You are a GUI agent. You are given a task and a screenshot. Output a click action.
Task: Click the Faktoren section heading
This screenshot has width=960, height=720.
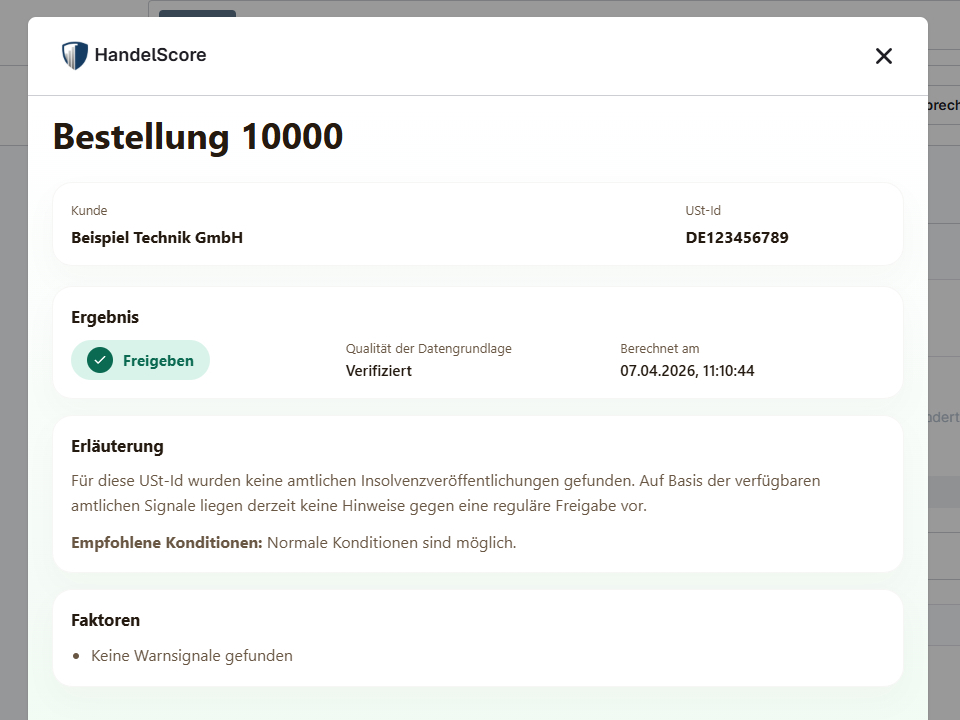click(x=105, y=620)
